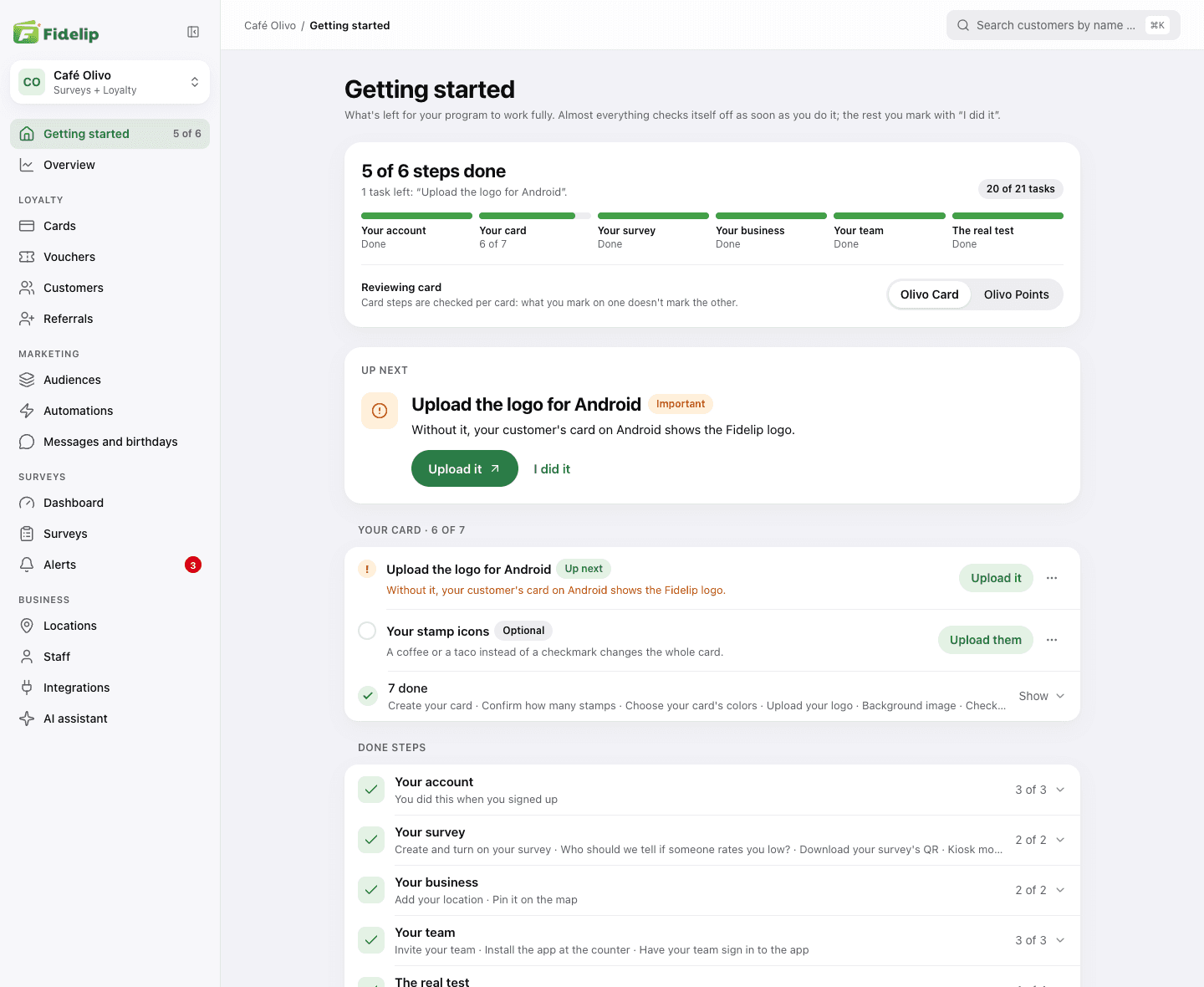Expand the 'Your business' done step
The width and height of the screenshot is (1204, 987).
point(712,890)
